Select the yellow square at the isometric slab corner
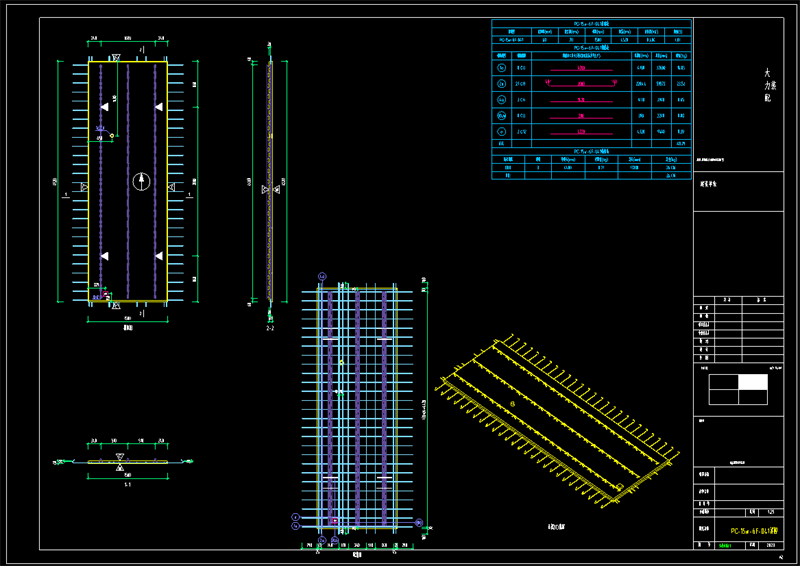The width and height of the screenshot is (800, 566). (620, 486)
